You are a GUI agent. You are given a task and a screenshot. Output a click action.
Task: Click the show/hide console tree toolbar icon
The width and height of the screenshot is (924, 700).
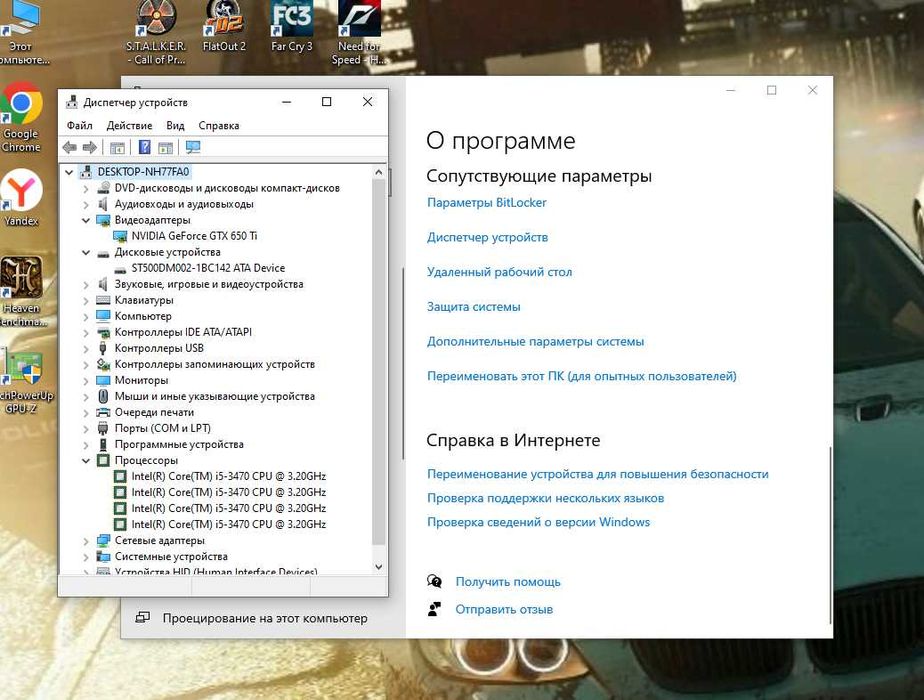pyautogui.click(x=117, y=147)
